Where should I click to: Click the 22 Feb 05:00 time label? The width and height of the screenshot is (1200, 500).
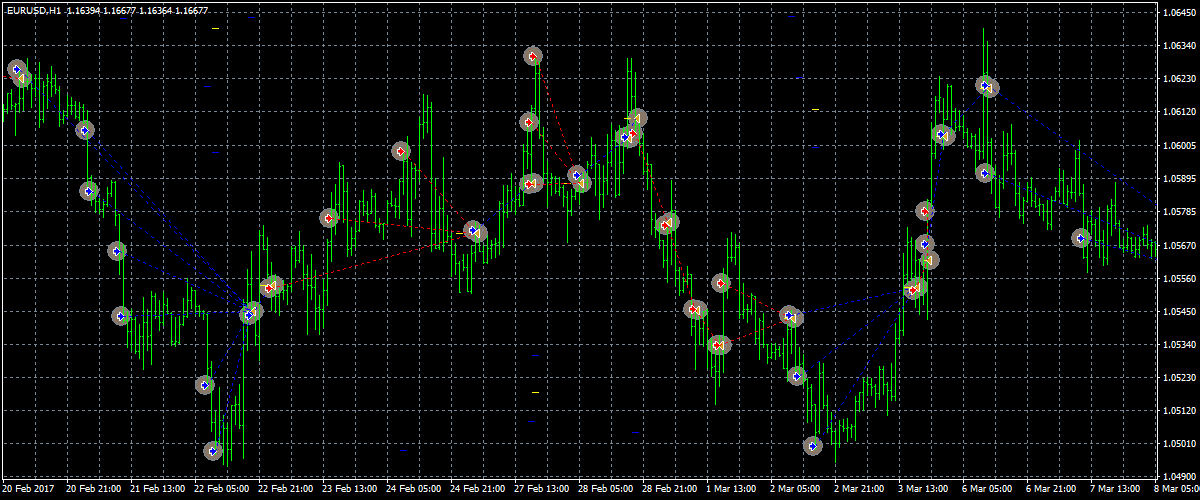click(x=222, y=490)
